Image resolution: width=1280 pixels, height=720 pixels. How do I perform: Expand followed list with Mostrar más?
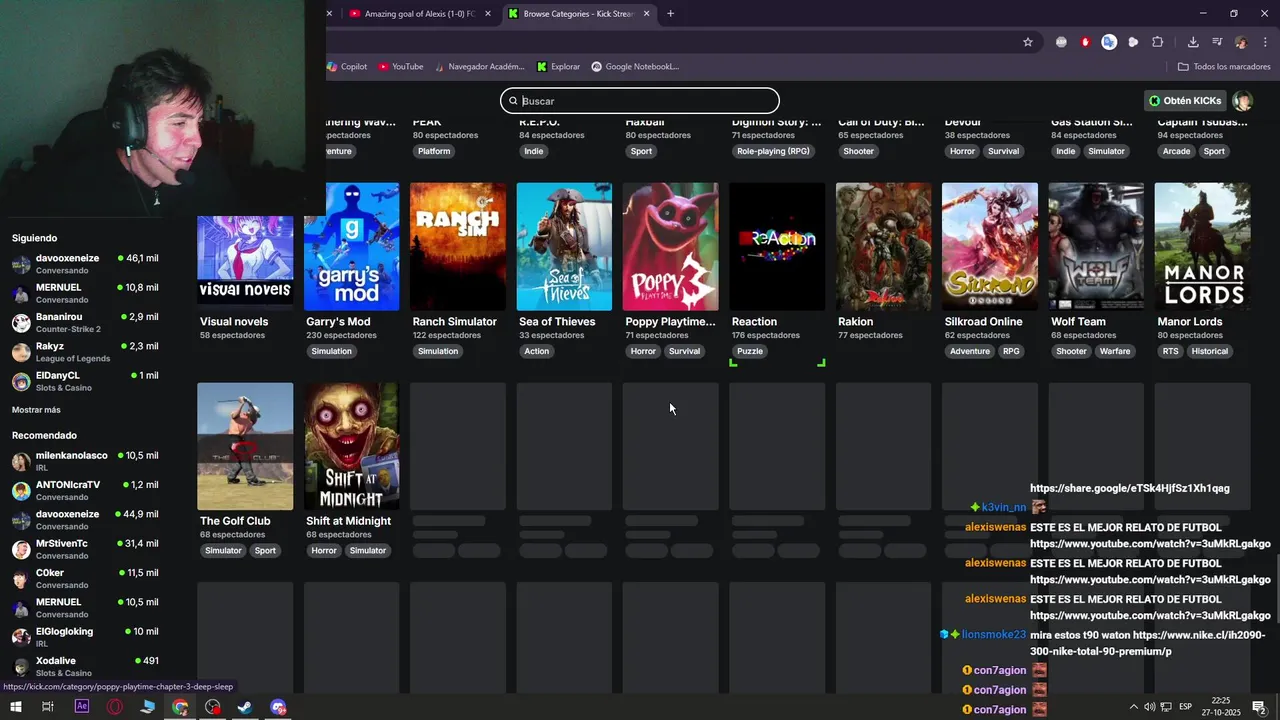tap(36, 410)
